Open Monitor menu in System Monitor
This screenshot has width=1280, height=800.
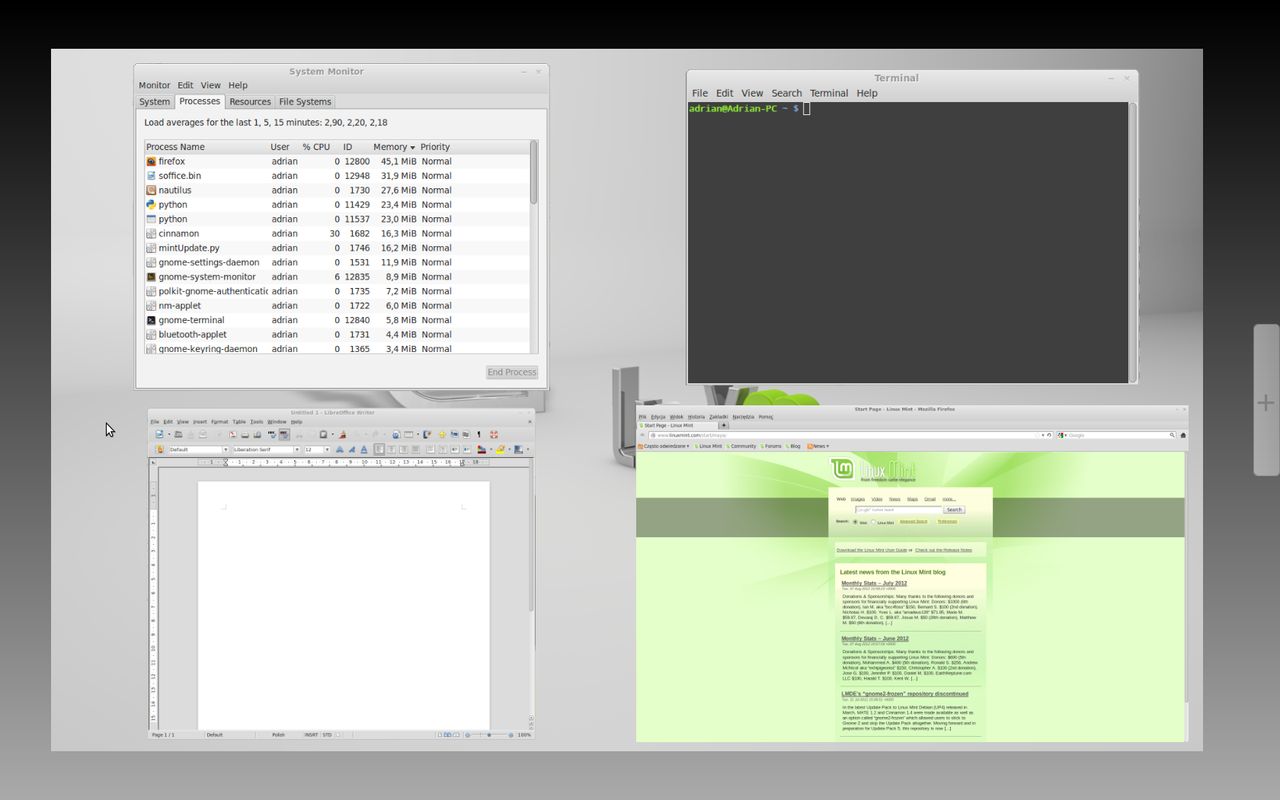(154, 85)
